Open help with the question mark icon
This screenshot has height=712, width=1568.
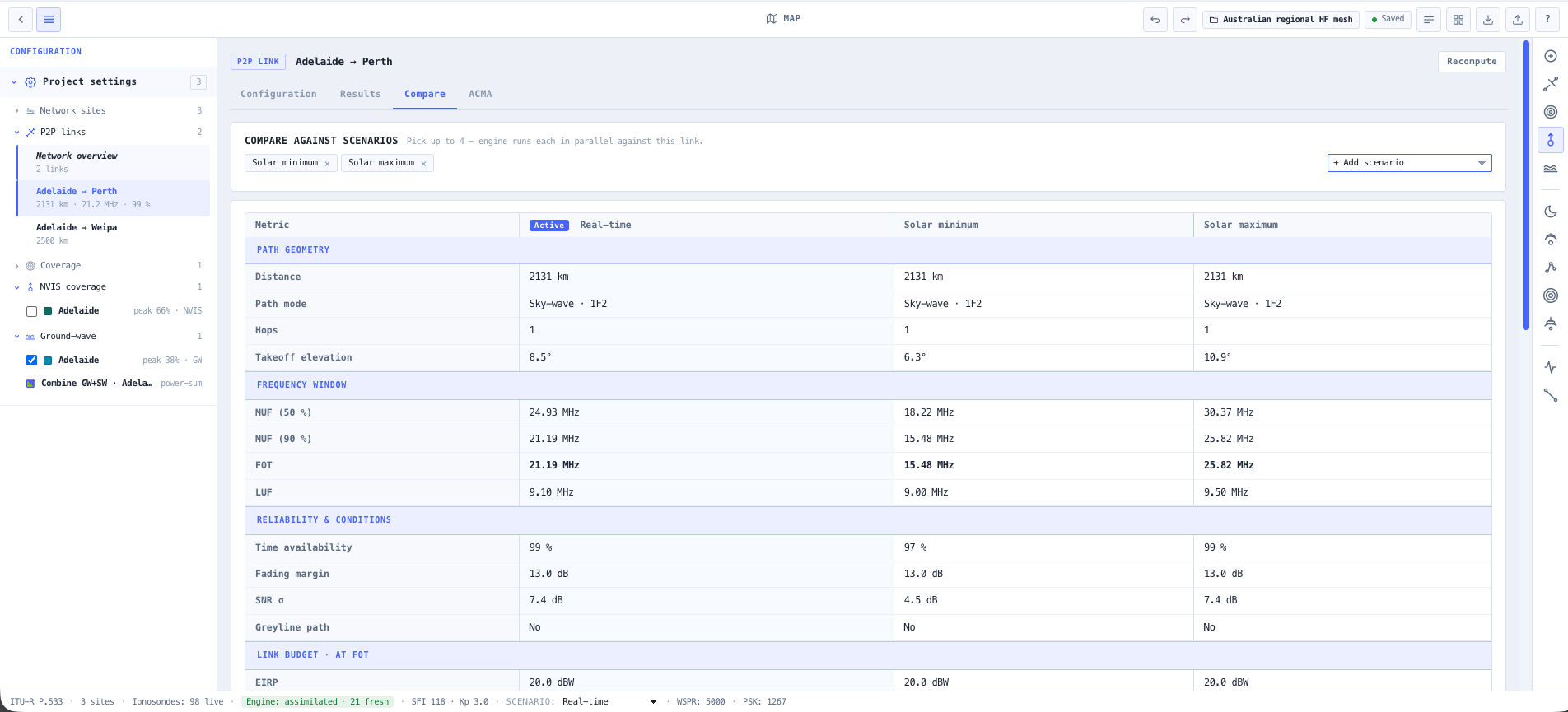(x=1547, y=20)
